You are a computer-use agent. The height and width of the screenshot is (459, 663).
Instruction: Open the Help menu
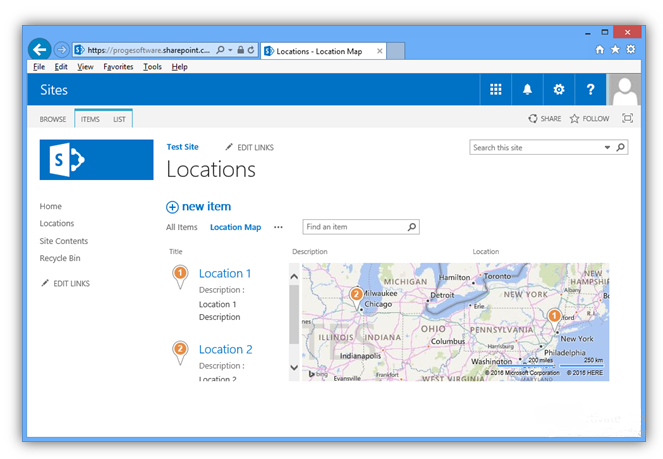[x=179, y=67]
